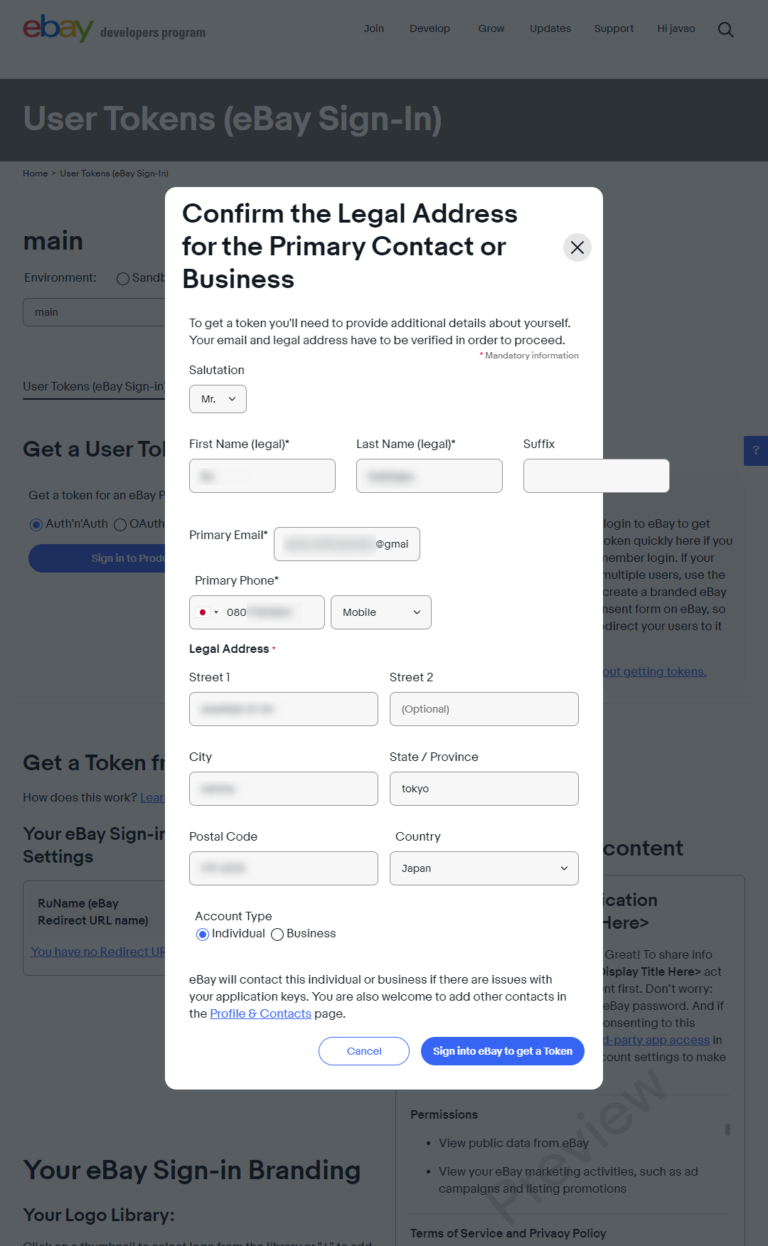
Task: Close the legal address dialog with X
Action: pyautogui.click(x=577, y=247)
